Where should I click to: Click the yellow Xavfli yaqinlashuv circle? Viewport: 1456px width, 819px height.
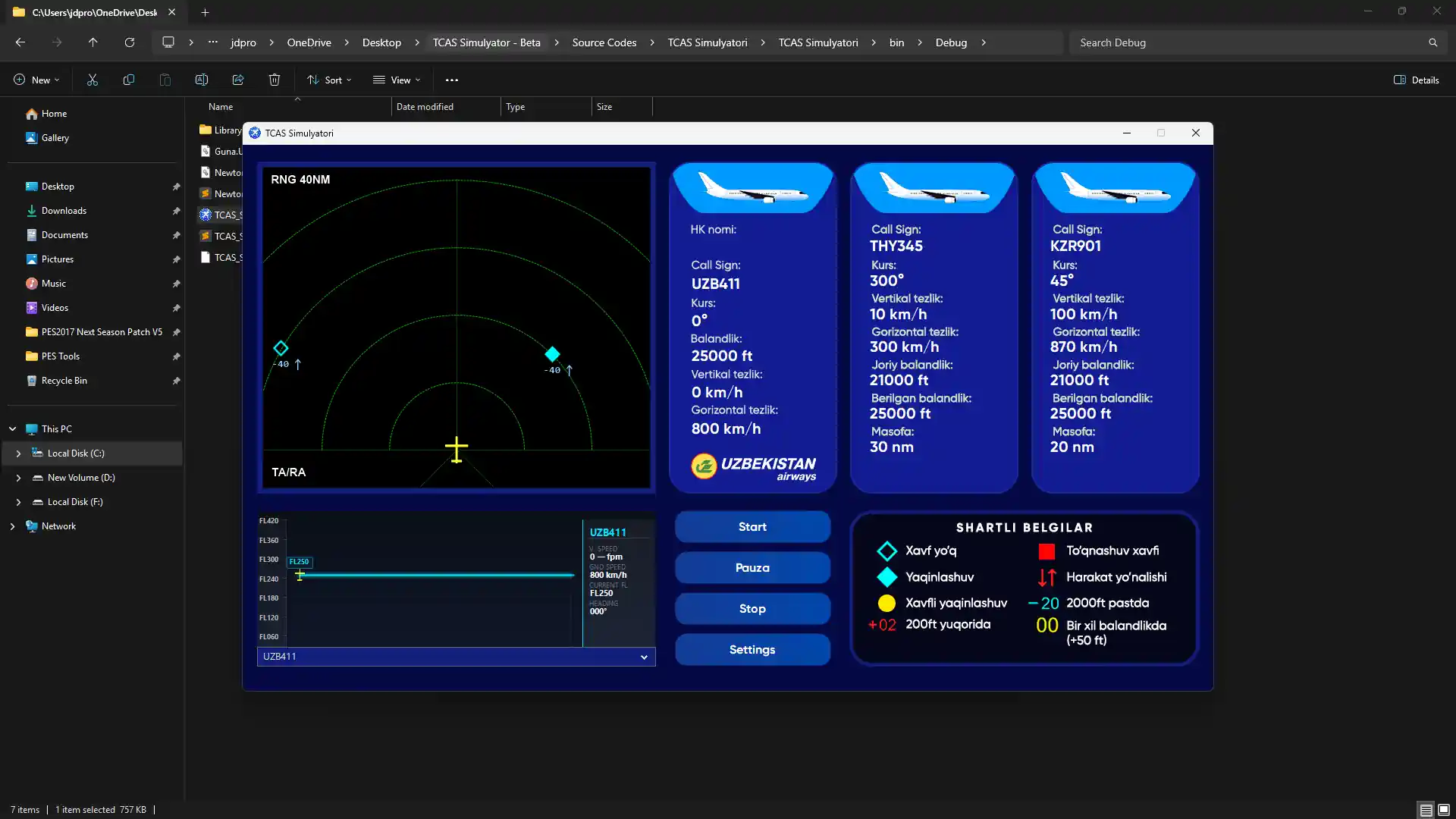click(886, 603)
